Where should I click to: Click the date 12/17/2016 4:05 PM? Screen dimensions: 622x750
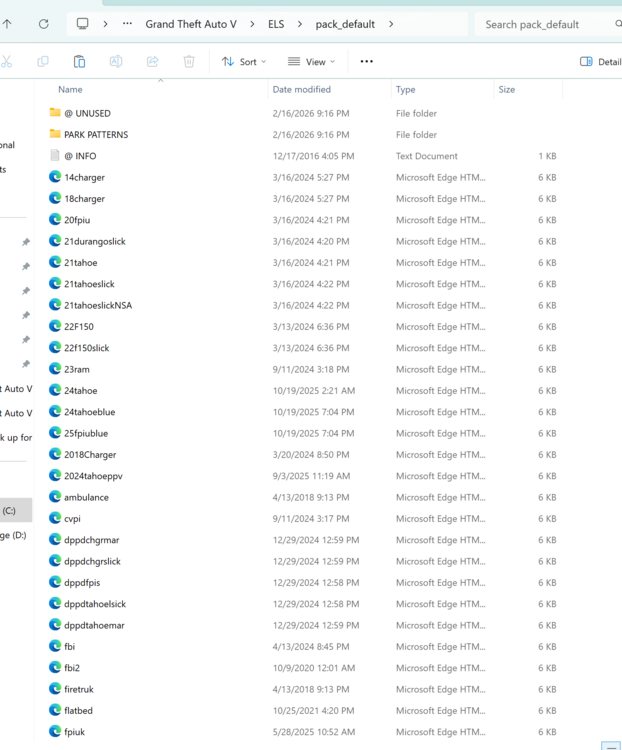point(313,156)
